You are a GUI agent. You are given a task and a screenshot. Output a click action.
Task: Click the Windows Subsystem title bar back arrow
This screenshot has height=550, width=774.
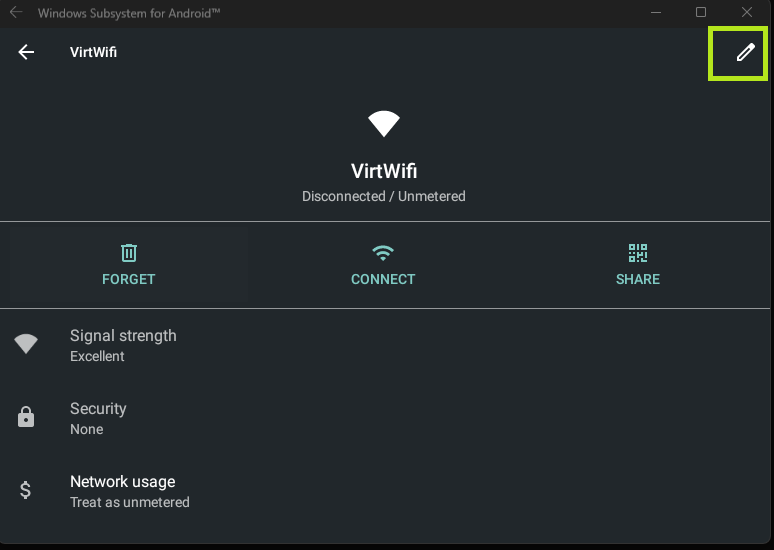point(16,13)
